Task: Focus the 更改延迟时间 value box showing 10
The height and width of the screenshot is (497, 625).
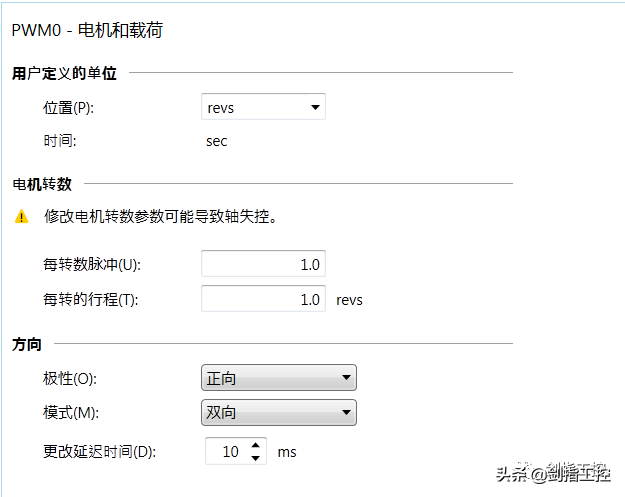Action: [x=226, y=452]
